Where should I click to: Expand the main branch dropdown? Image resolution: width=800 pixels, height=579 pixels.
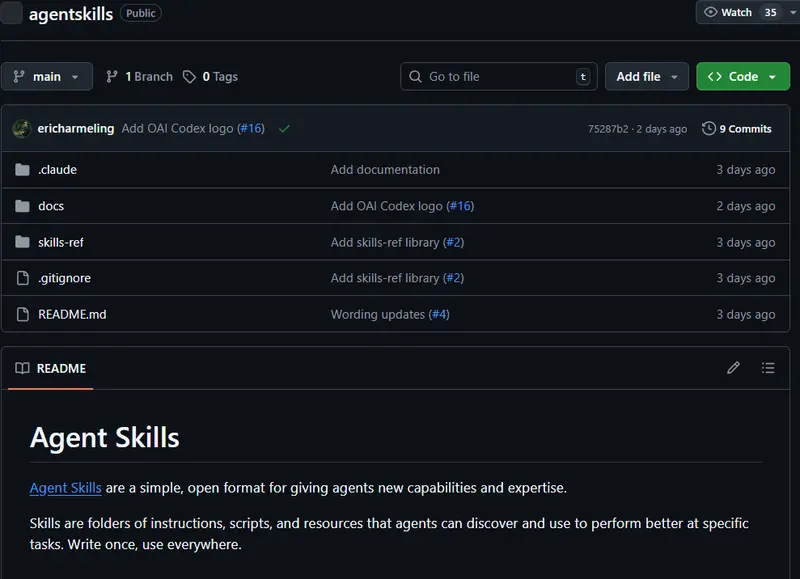click(x=47, y=76)
